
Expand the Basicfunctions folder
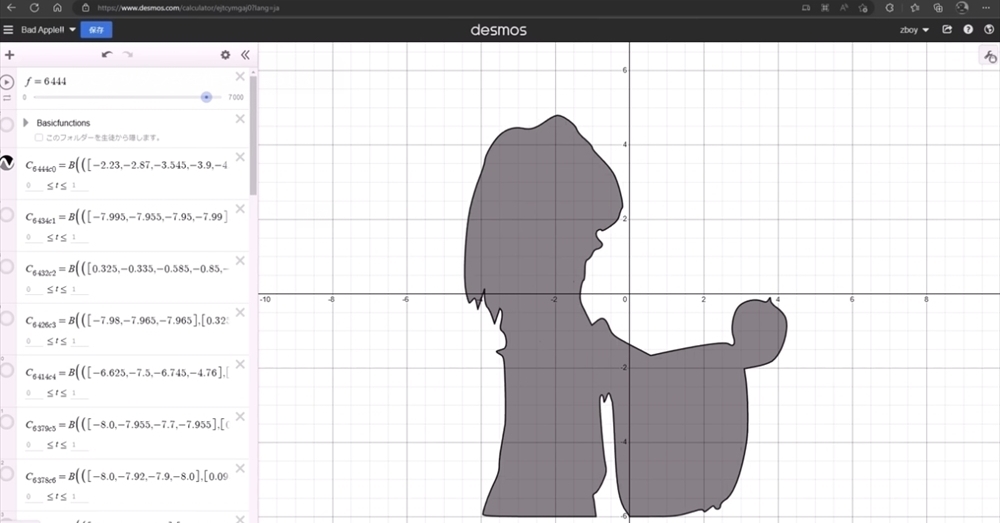(x=26, y=123)
